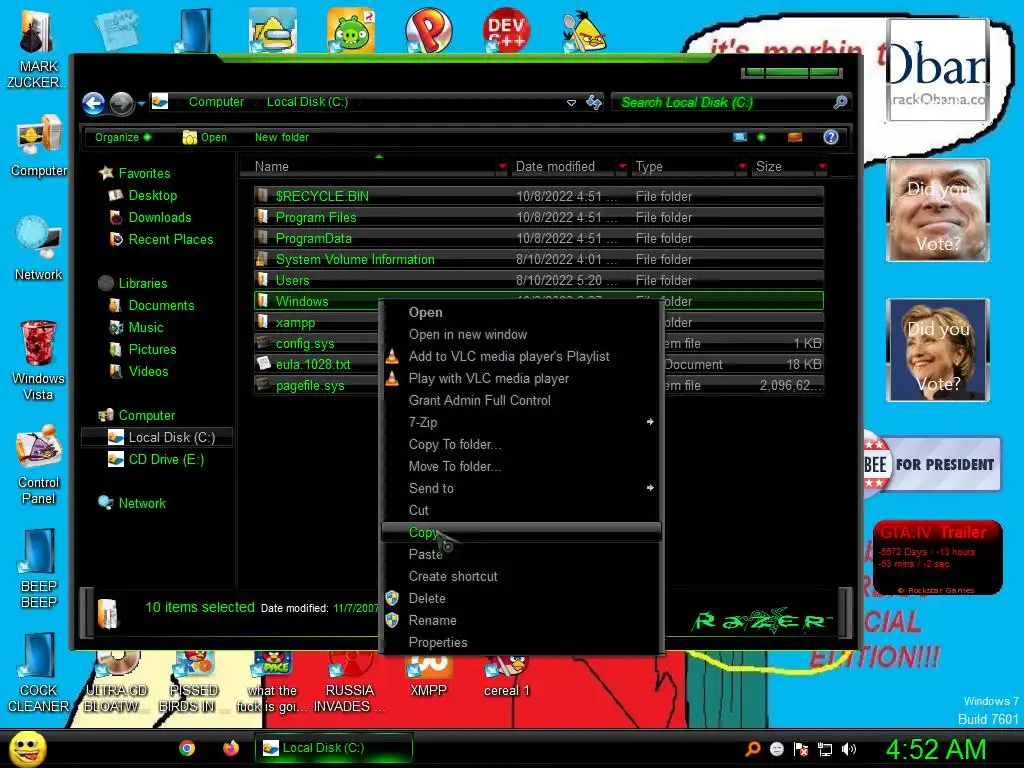Open the Name column filter dropdown
This screenshot has width=1024, height=768.
(502, 167)
